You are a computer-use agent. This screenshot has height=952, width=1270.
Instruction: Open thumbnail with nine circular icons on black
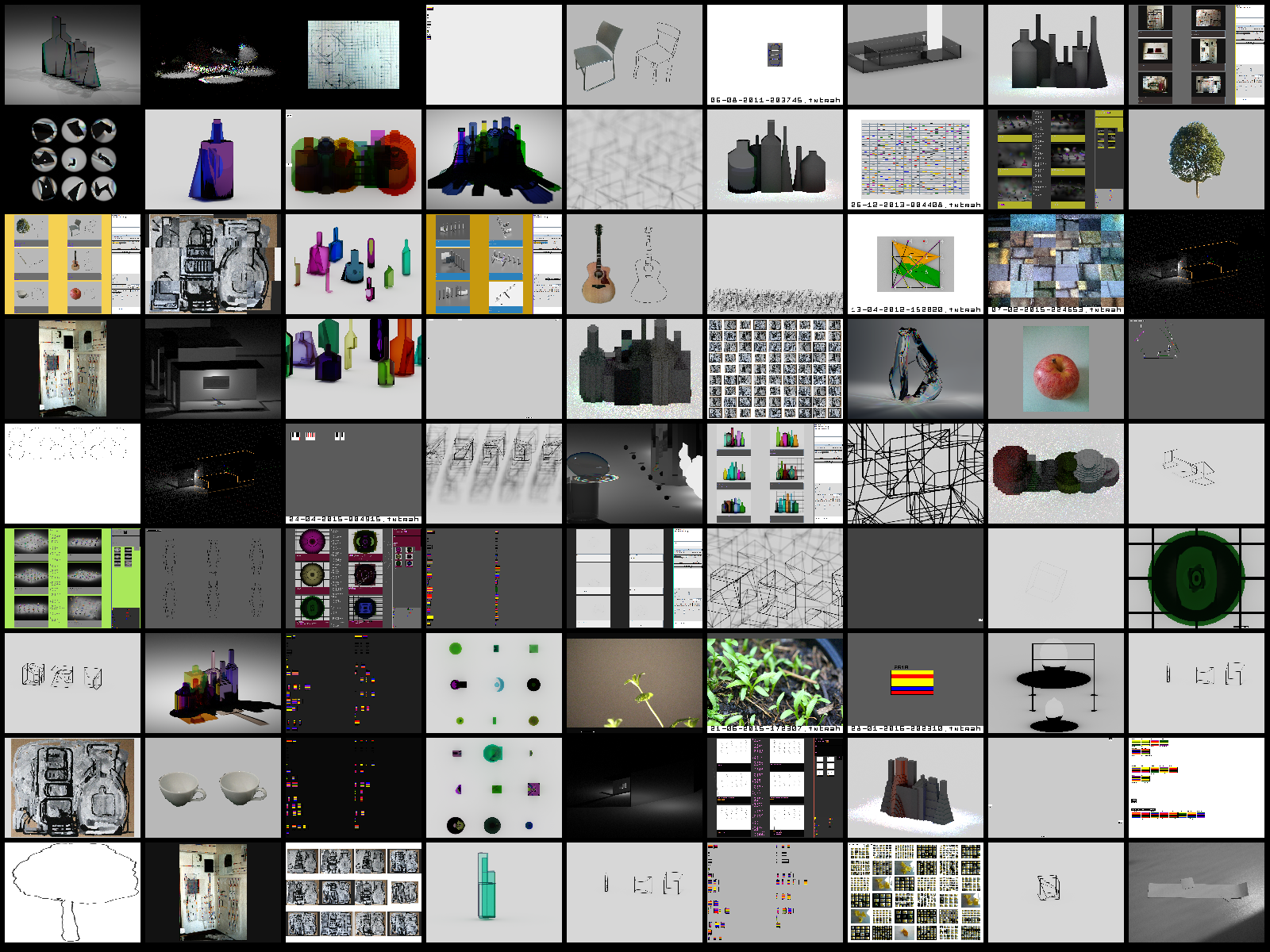pyautogui.click(x=72, y=159)
